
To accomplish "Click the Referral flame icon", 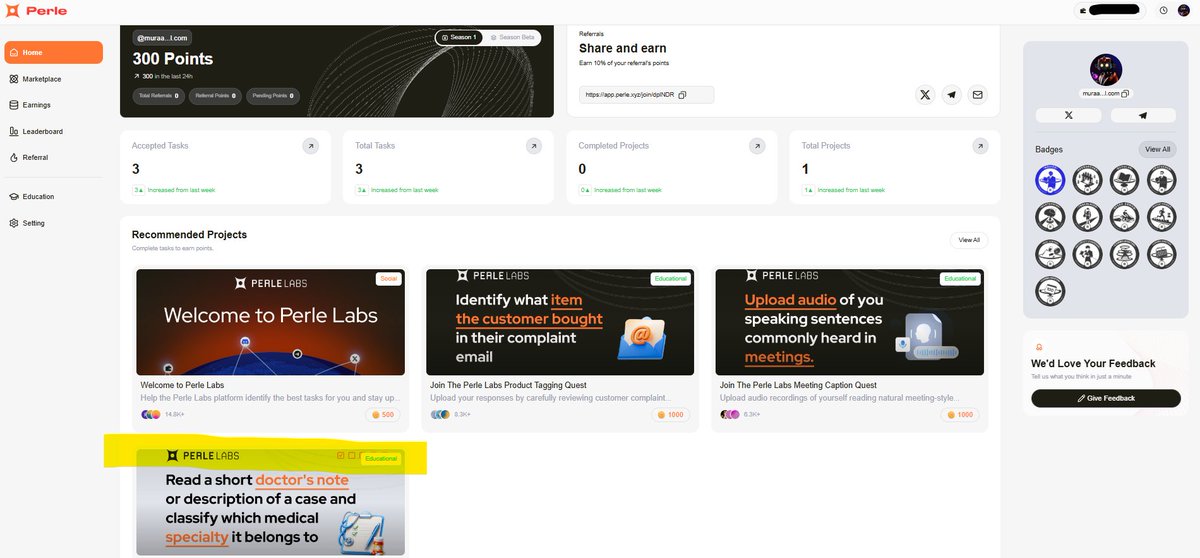I will point(13,157).
